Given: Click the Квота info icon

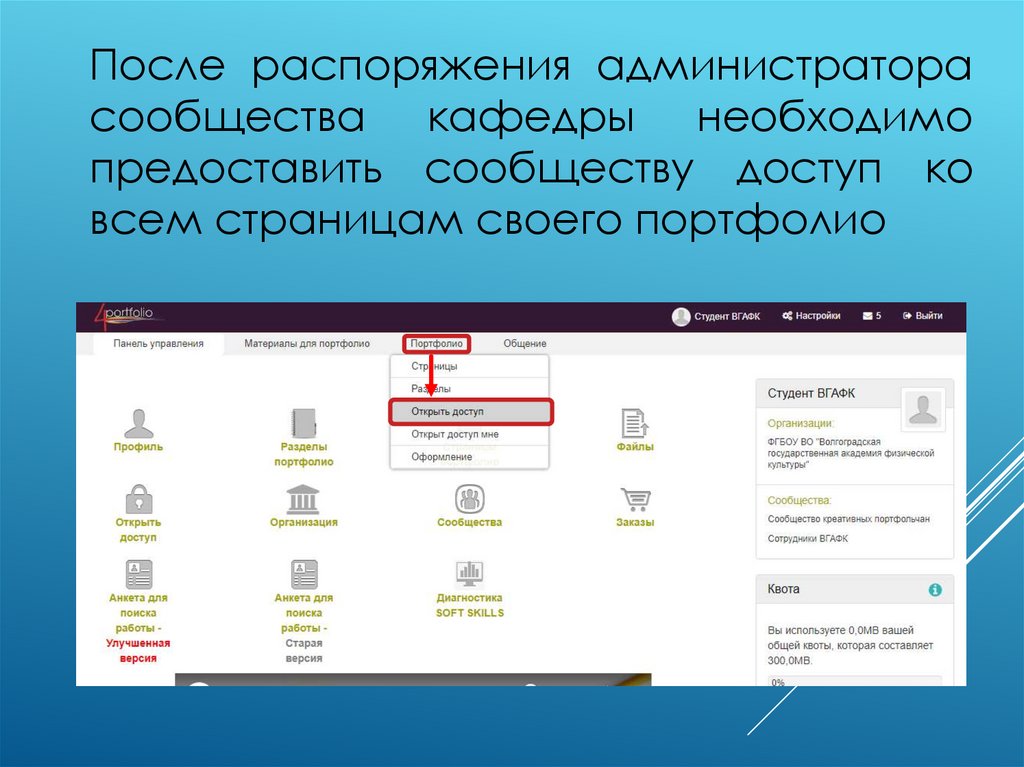Looking at the screenshot, I should (x=935, y=589).
